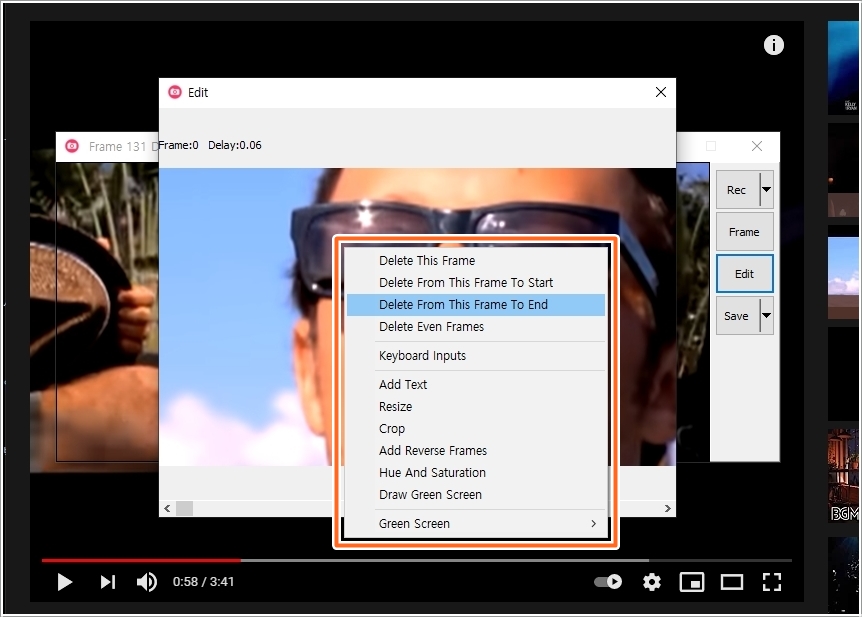Choose Crop in the context menu

[x=476, y=428]
